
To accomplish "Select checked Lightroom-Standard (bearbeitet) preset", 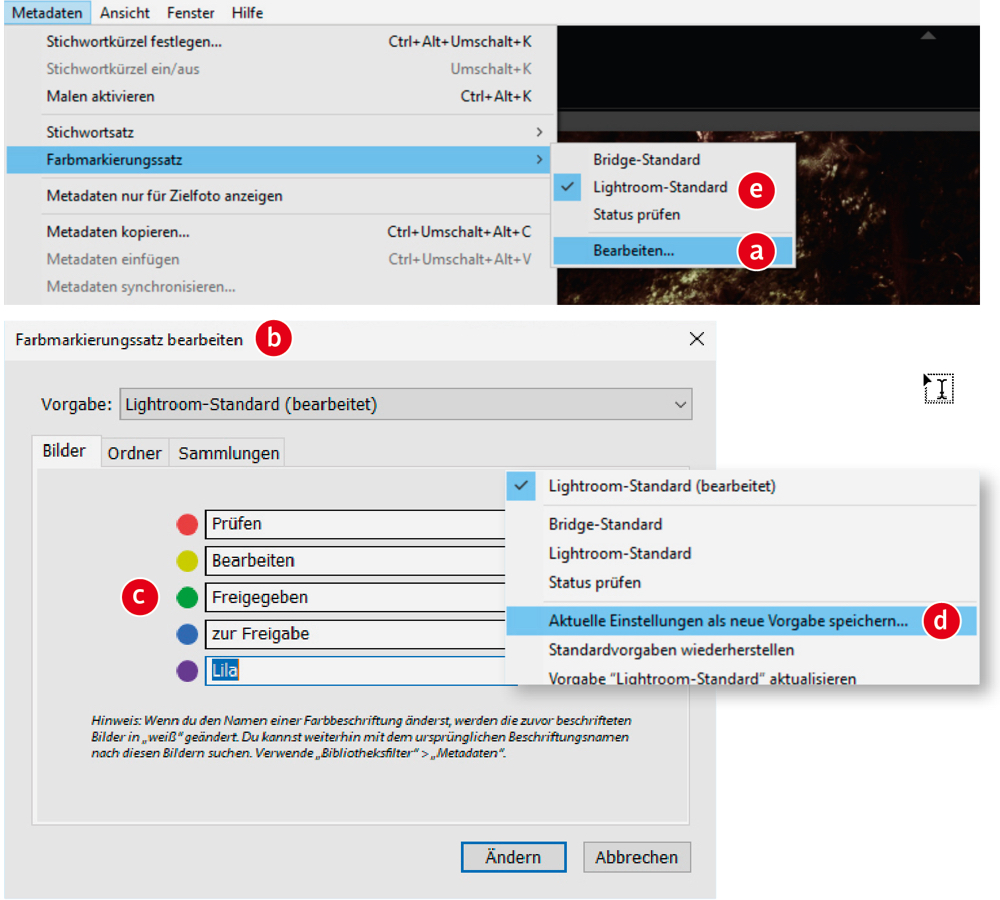I will click(x=742, y=486).
